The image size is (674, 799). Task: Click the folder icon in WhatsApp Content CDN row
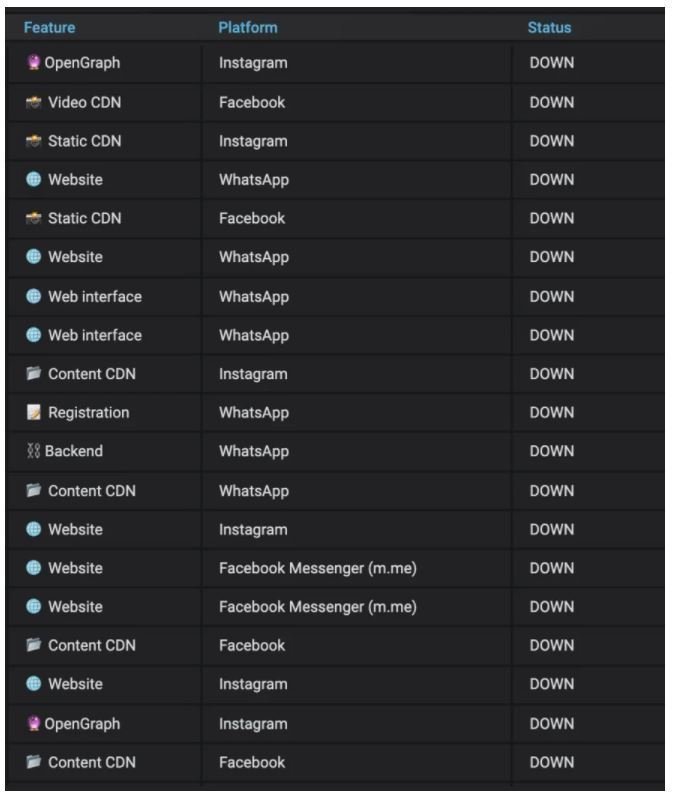34,490
